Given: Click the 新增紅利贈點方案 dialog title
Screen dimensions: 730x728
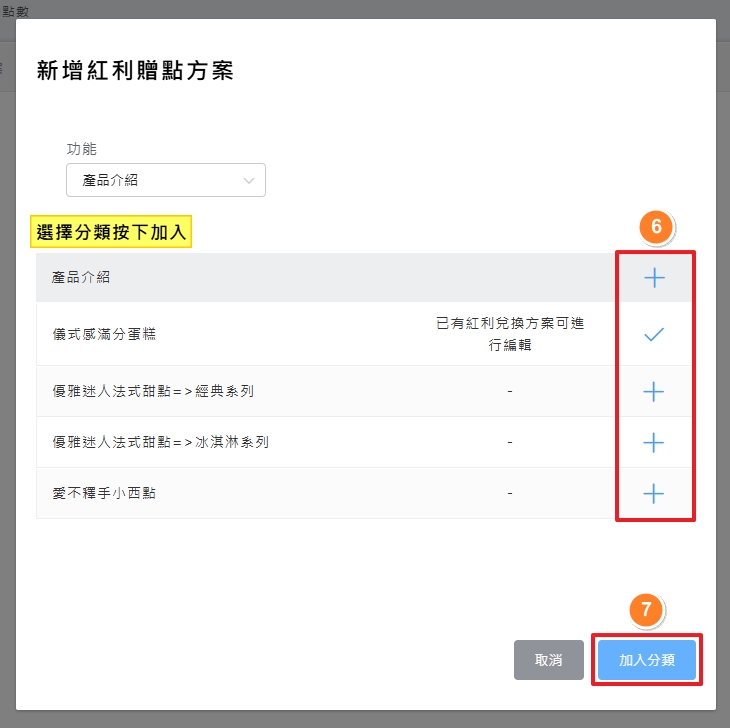Looking at the screenshot, I should point(135,70).
